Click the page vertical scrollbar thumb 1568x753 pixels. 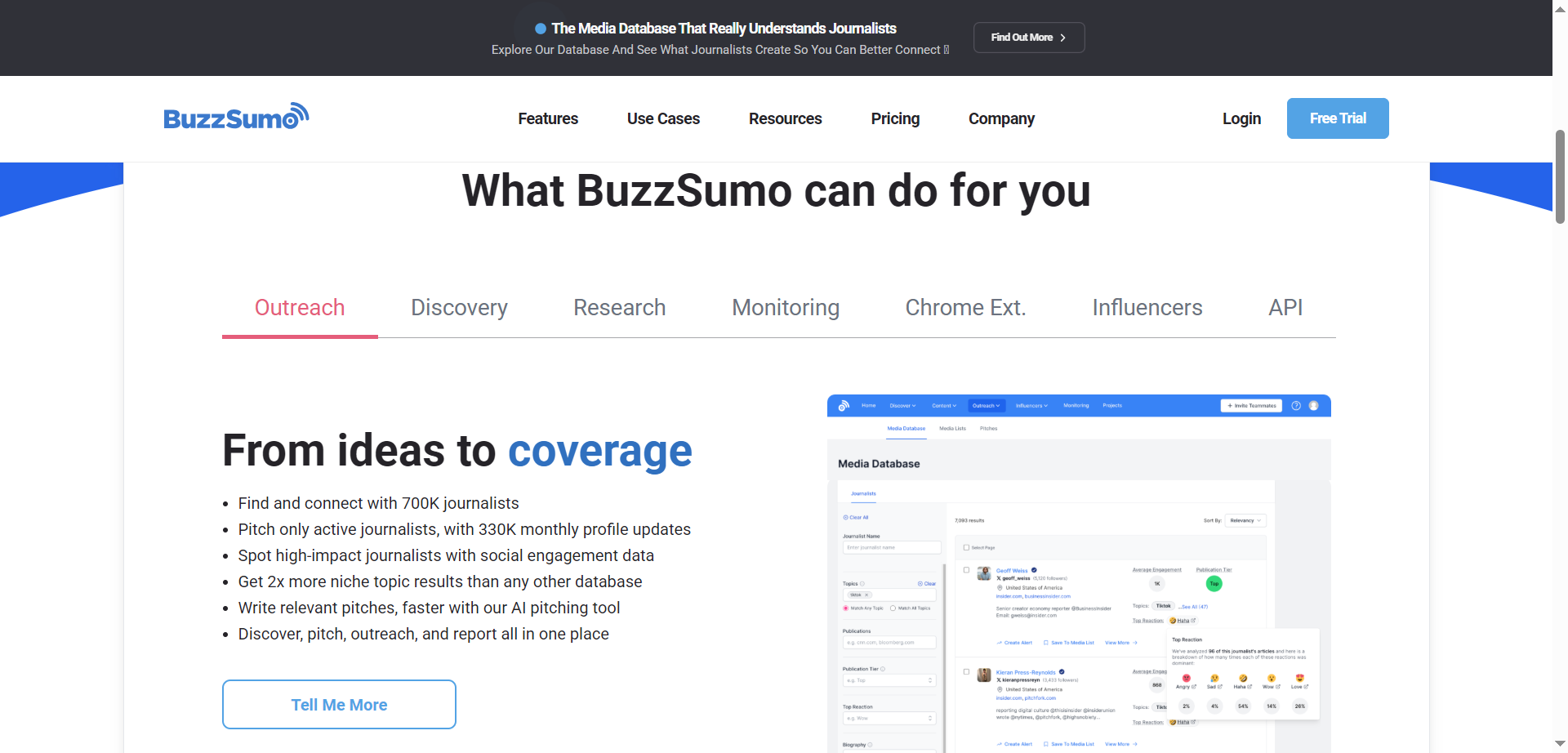(x=1560, y=176)
